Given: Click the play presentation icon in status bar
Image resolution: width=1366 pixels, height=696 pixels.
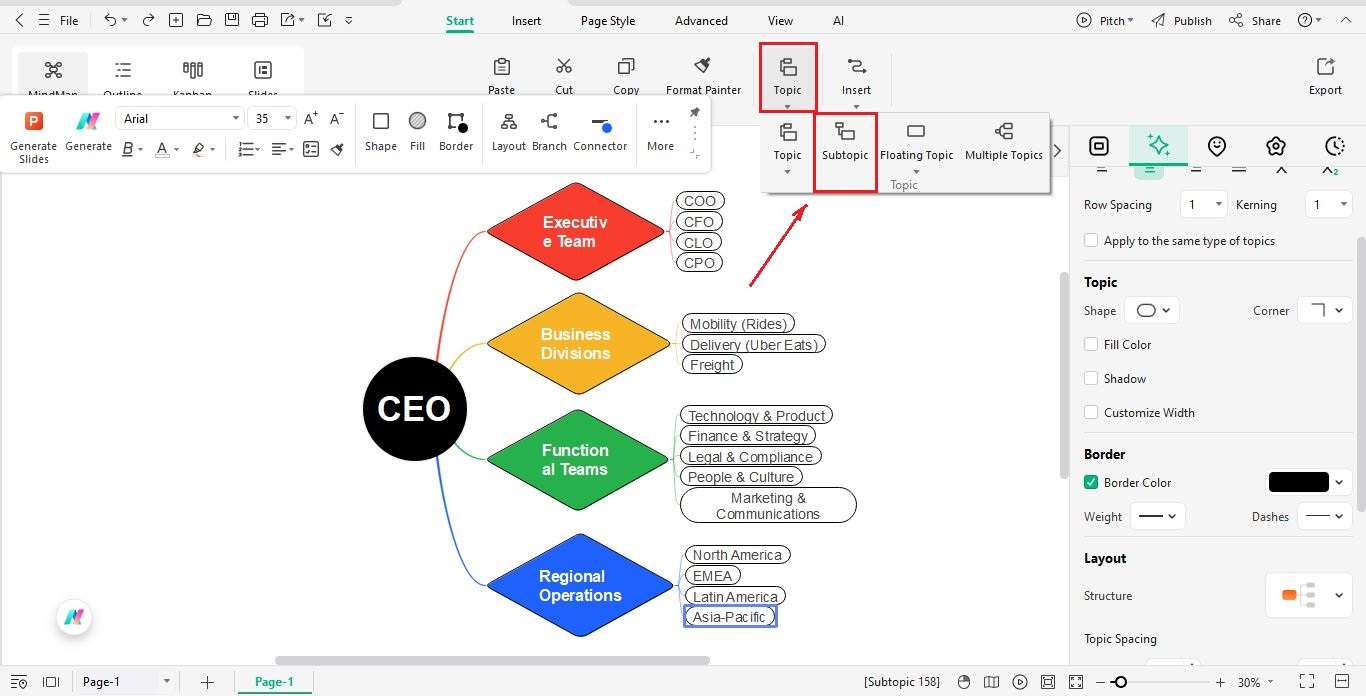Looking at the screenshot, I should tap(1019, 682).
